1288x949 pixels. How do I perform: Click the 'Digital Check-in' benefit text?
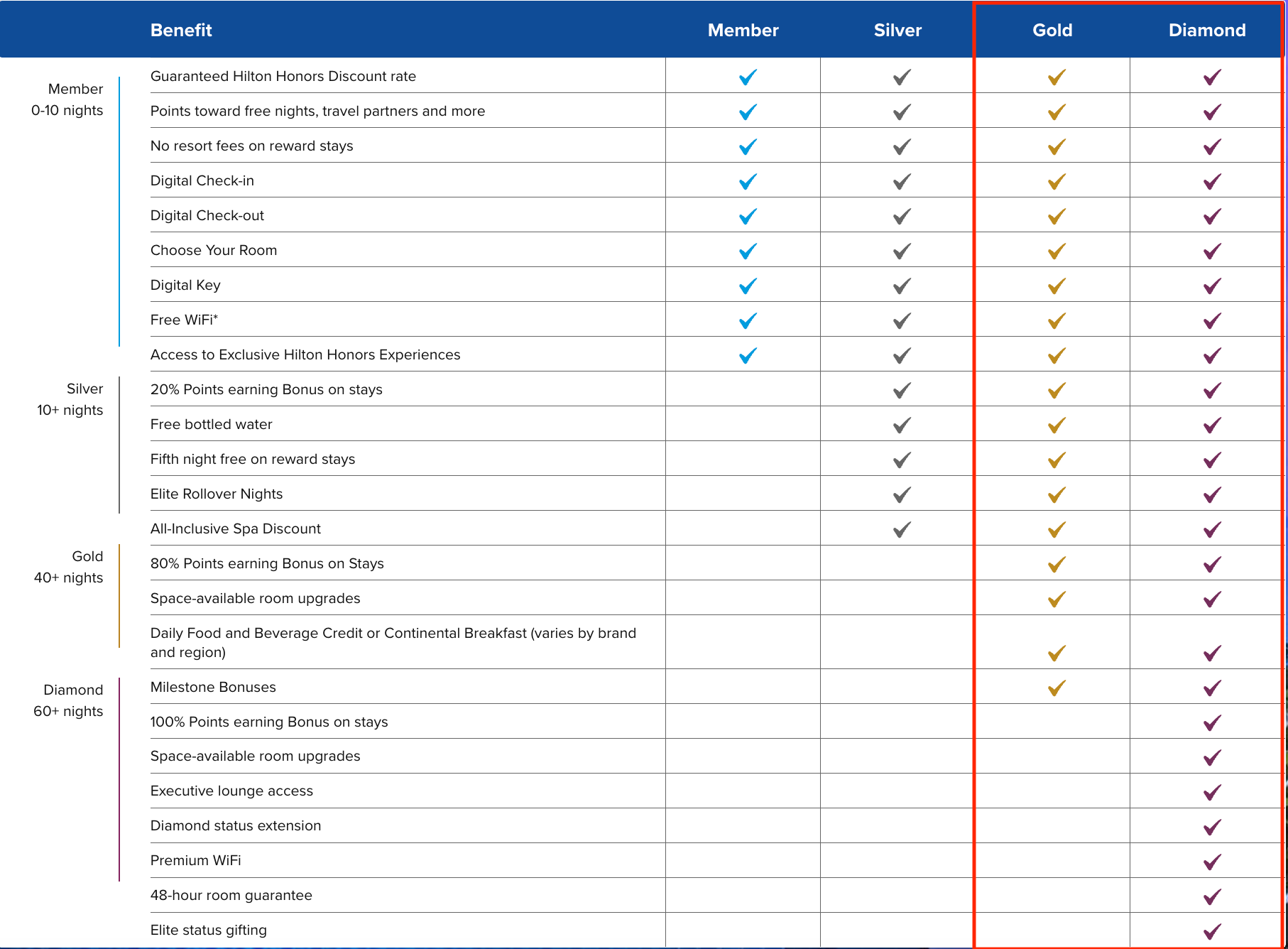tap(202, 180)
